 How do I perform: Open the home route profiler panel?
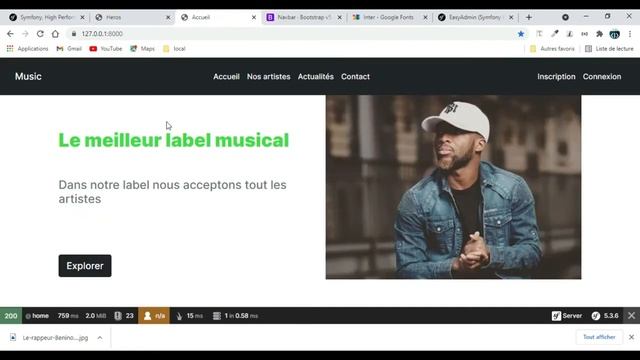[x=37, y=316]
